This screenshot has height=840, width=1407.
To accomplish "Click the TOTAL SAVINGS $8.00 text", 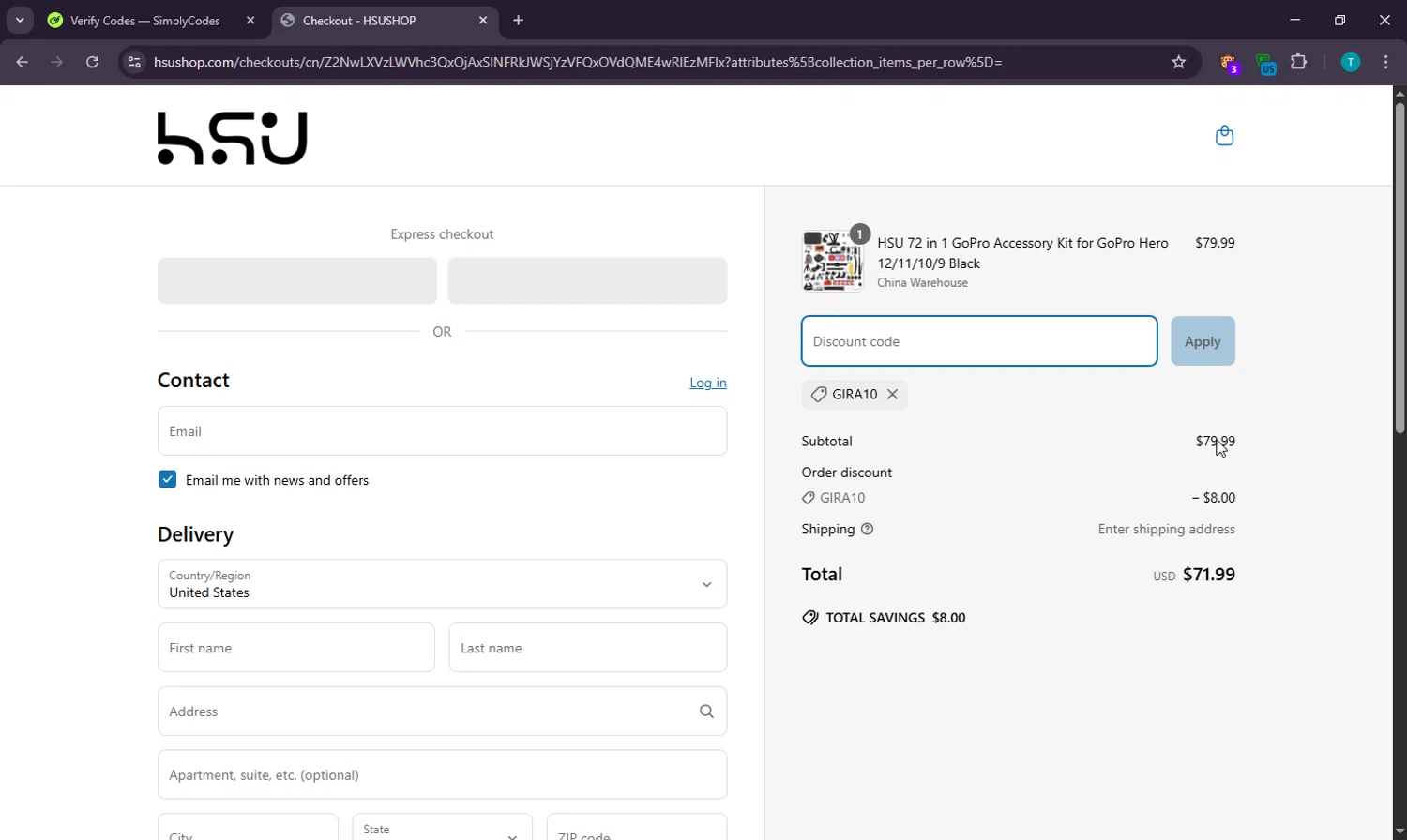I will coord(896,618).
